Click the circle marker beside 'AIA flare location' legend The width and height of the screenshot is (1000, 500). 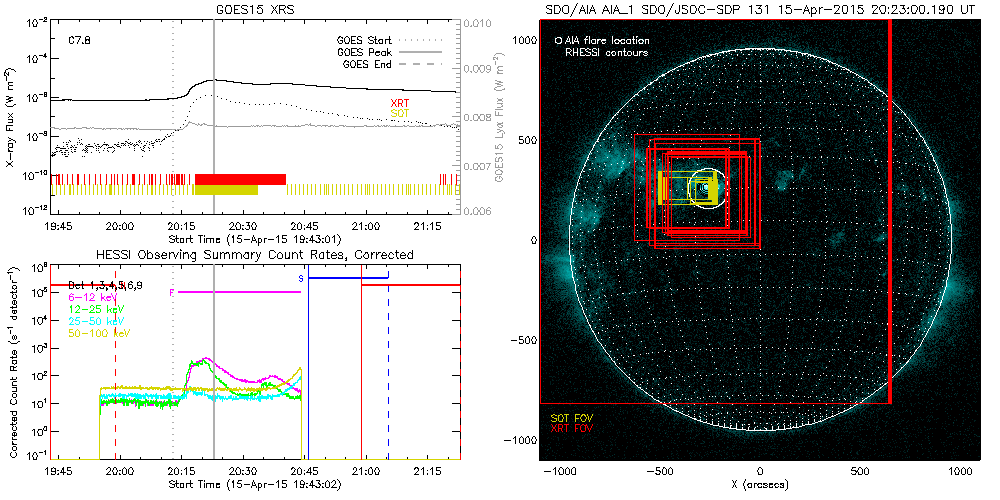[557, 41]
